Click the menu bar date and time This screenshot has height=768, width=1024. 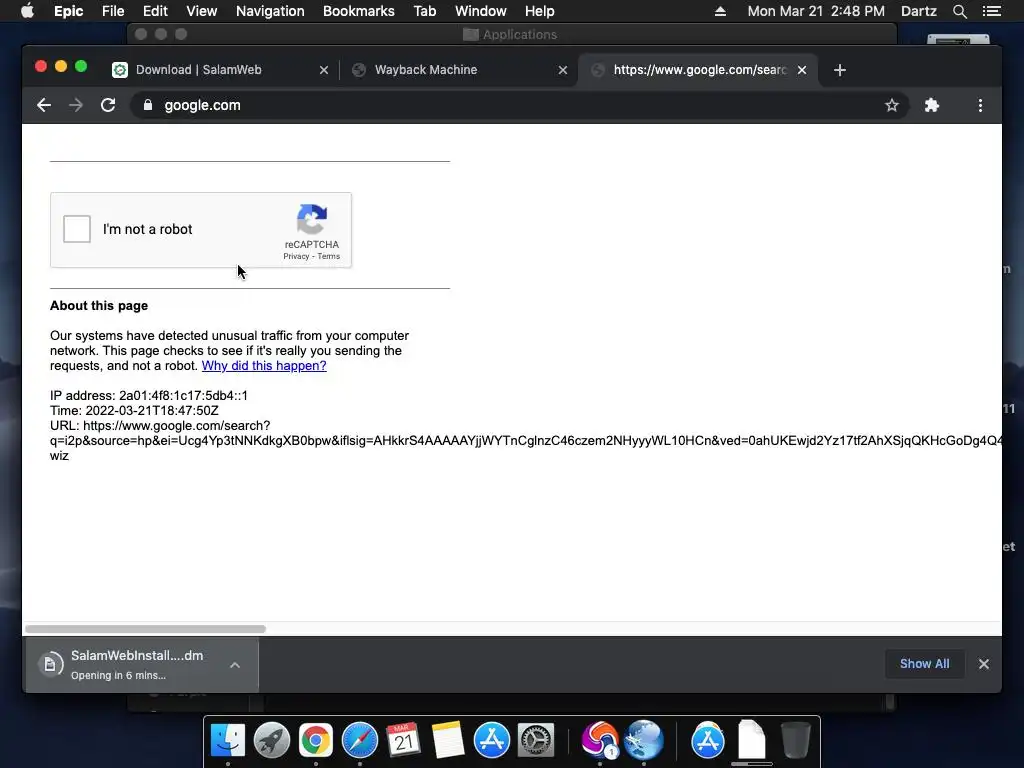click(x=816, y=11)
